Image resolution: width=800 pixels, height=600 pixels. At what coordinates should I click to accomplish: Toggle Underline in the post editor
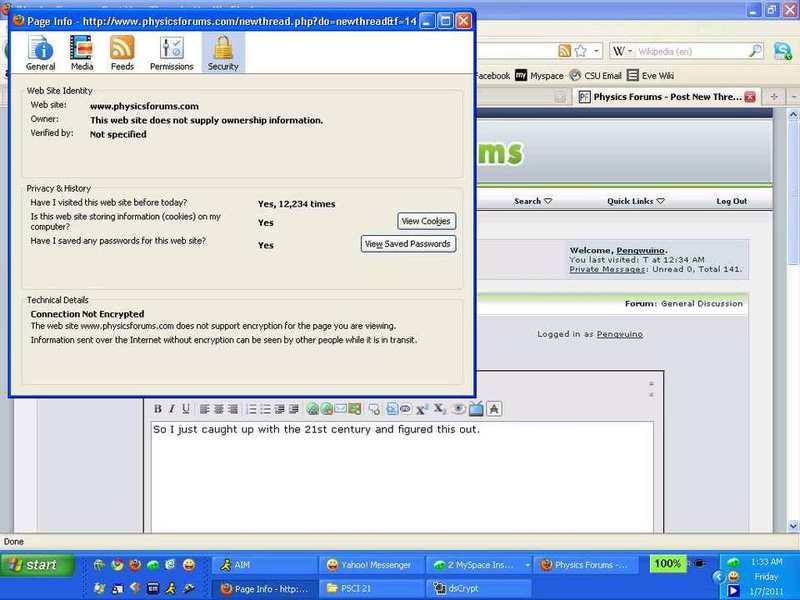tap(186, 409)
